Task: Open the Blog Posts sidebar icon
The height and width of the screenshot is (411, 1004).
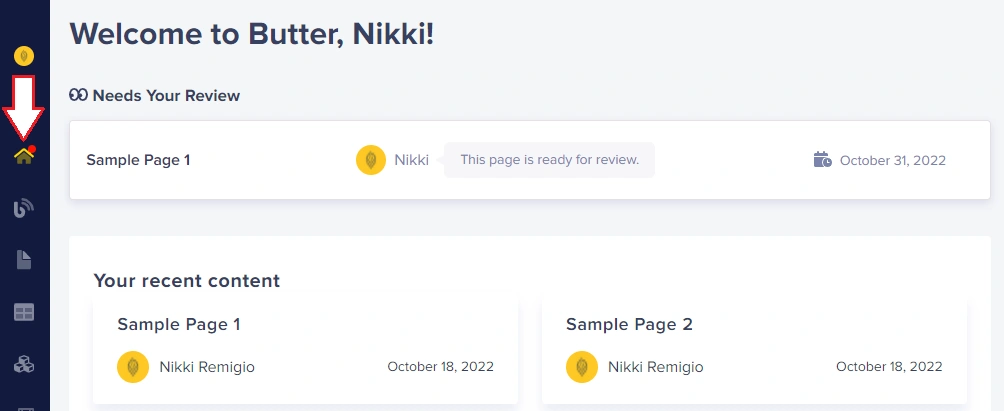Action: click(x=24, y=208)
